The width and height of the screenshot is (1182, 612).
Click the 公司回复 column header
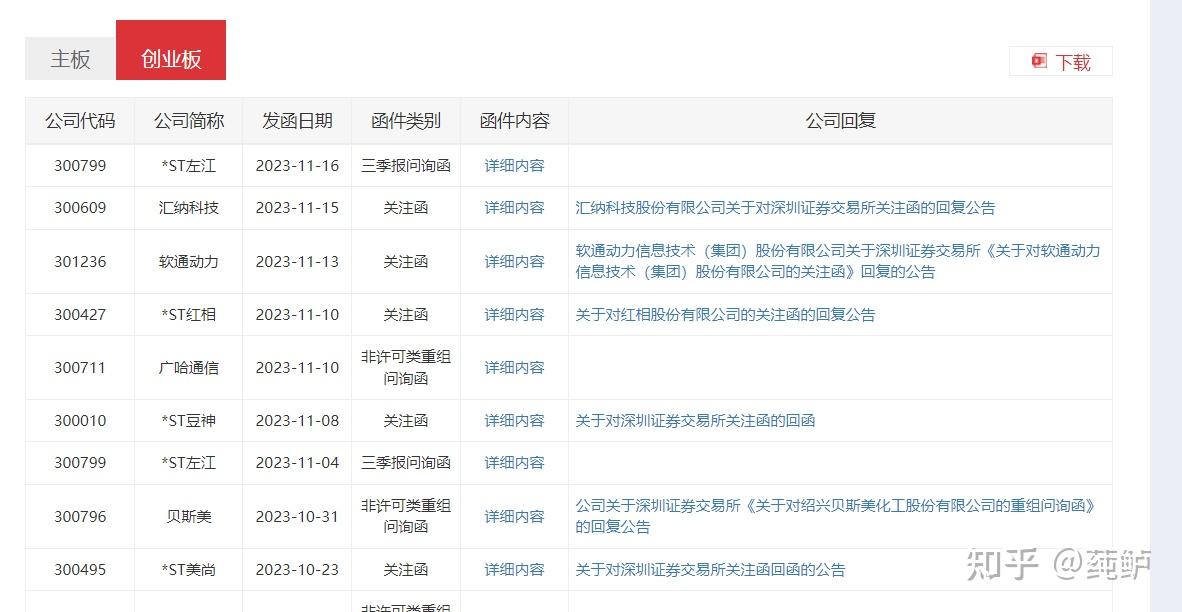point(841,121)
